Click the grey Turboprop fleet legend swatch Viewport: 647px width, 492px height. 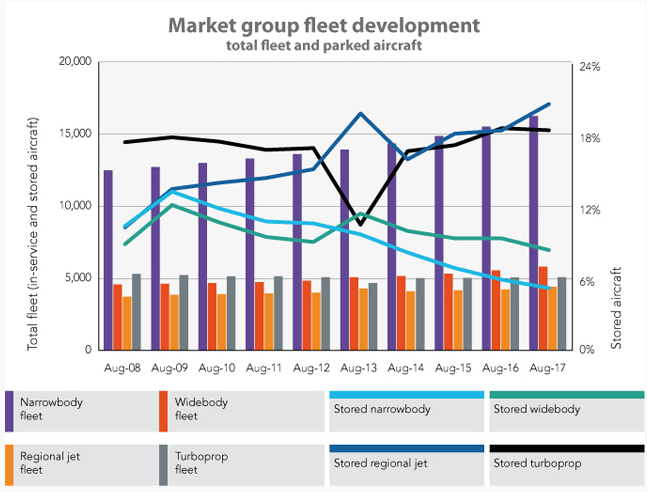pos(164,463)
